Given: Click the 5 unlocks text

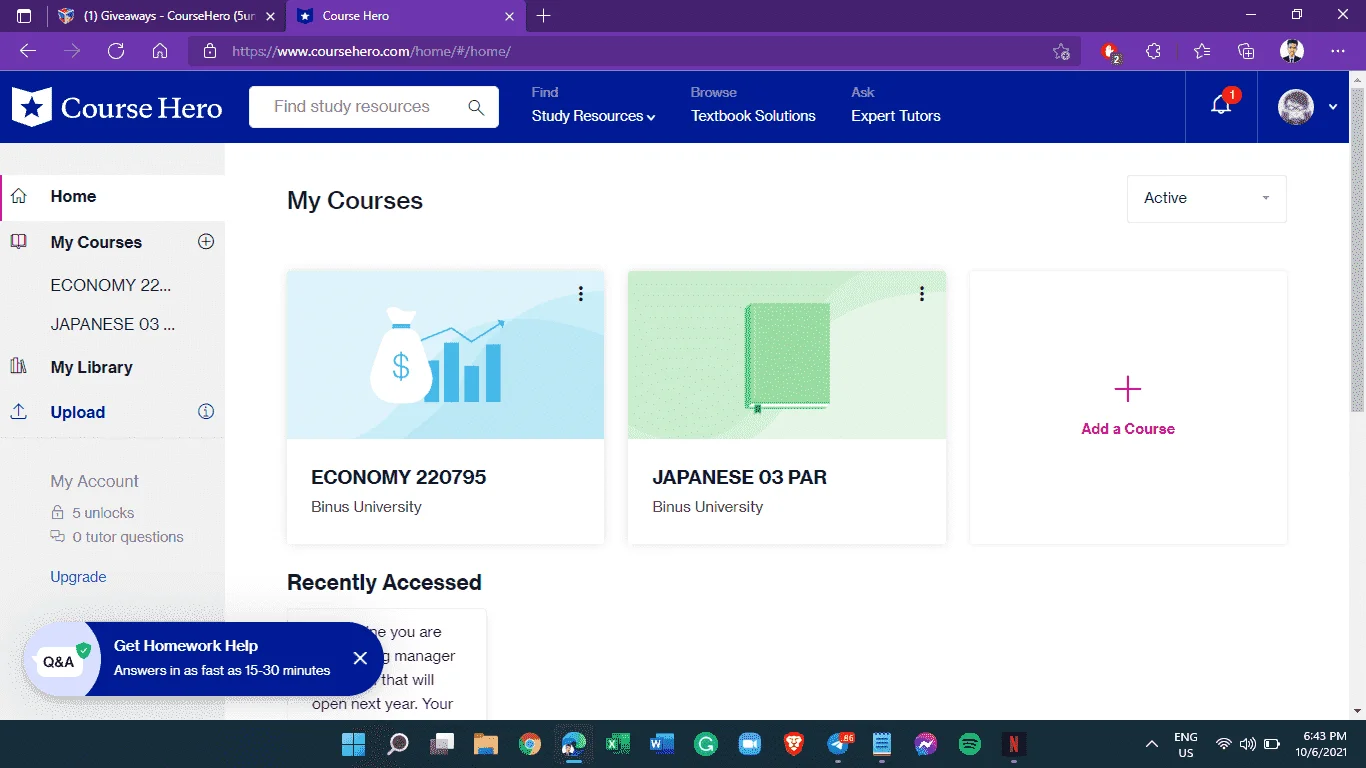Looking at the screenshot, I should pyautogui.click(x=103, y=513).
